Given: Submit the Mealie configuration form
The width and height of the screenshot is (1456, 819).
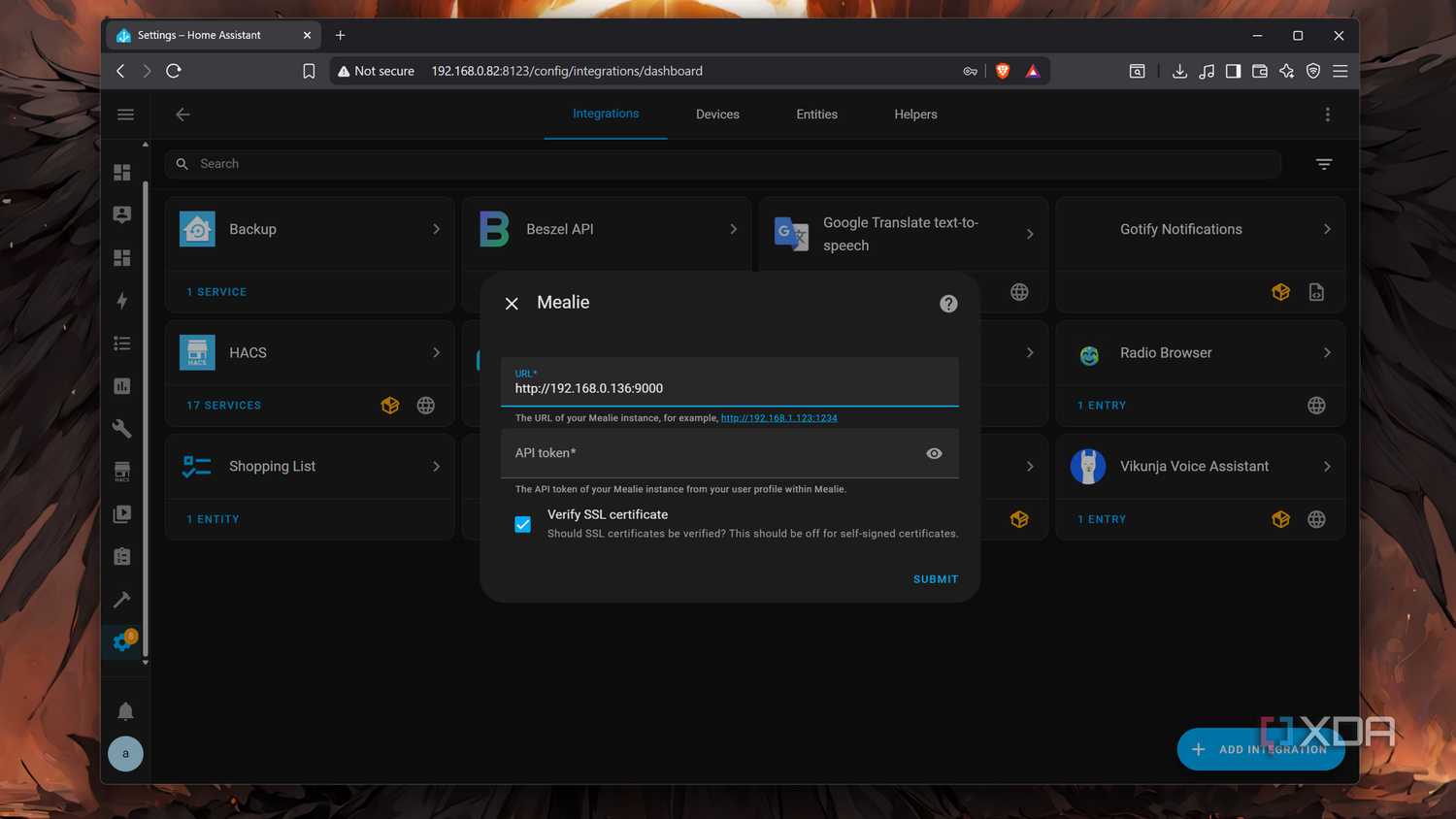Looking at the screenshot, I should tap(936, 579).
